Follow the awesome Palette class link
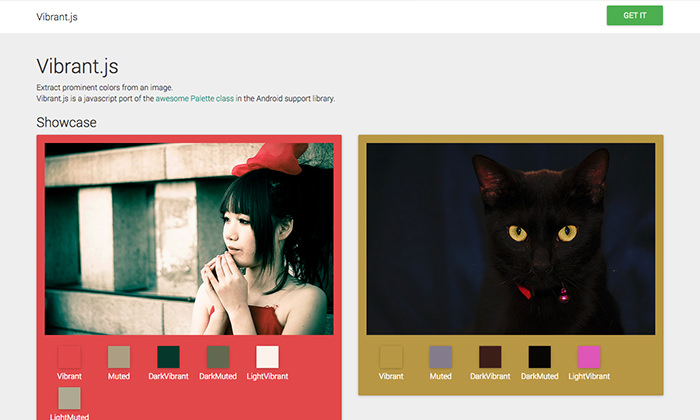 coord(195,99)
